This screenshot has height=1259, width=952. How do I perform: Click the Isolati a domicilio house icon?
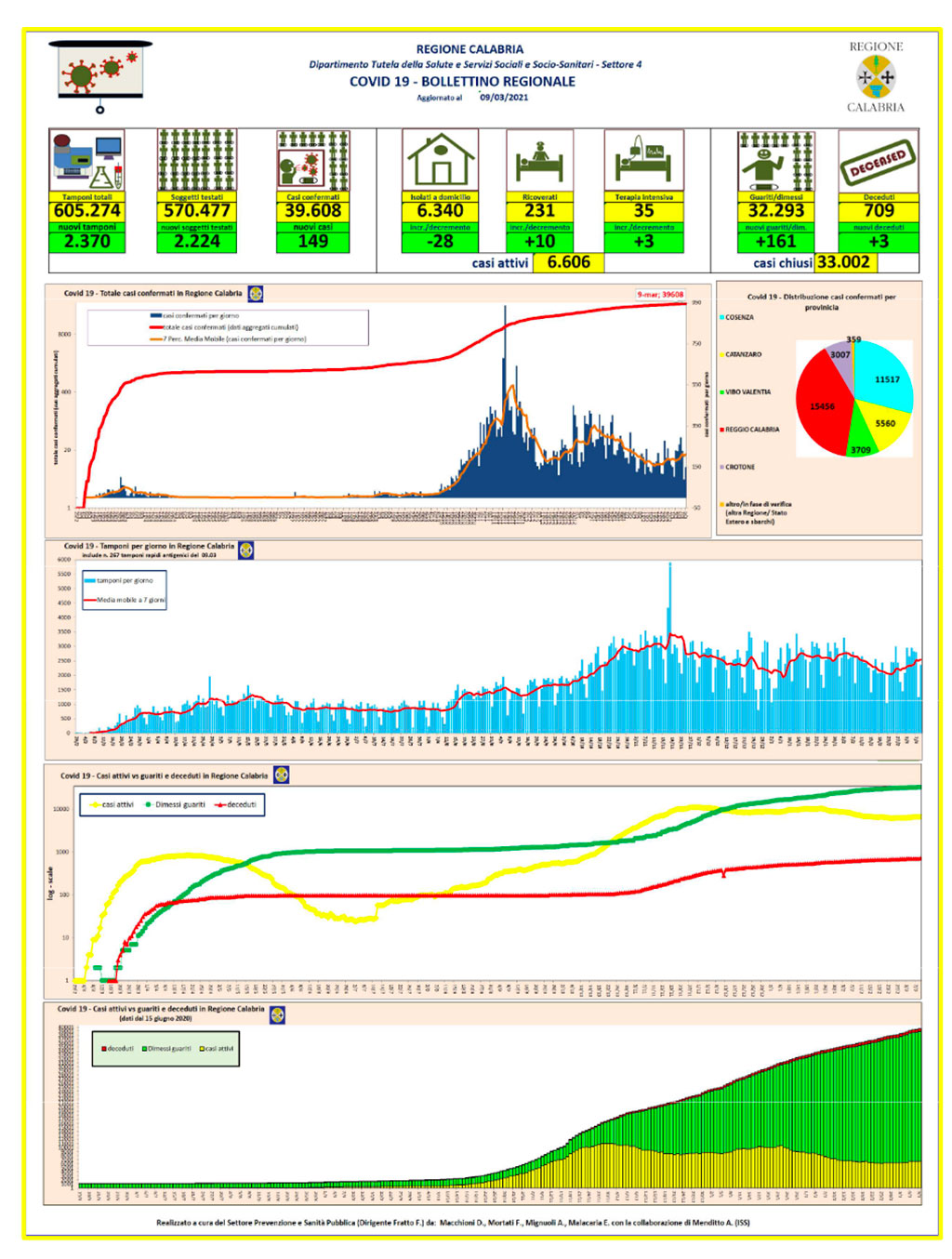[441, 160]
